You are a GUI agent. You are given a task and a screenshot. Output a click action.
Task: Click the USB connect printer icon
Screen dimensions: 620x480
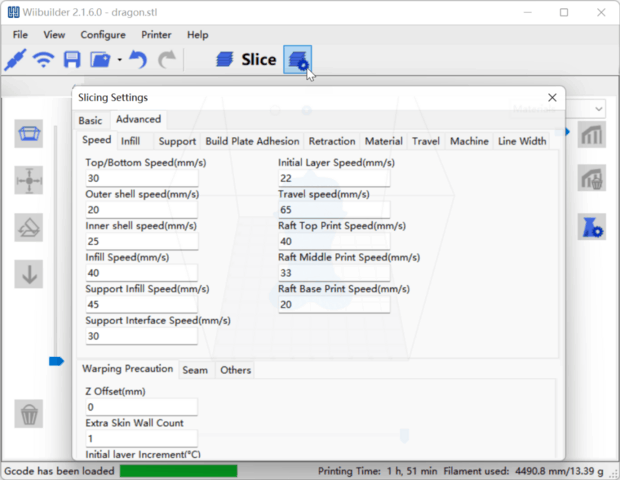15,60
